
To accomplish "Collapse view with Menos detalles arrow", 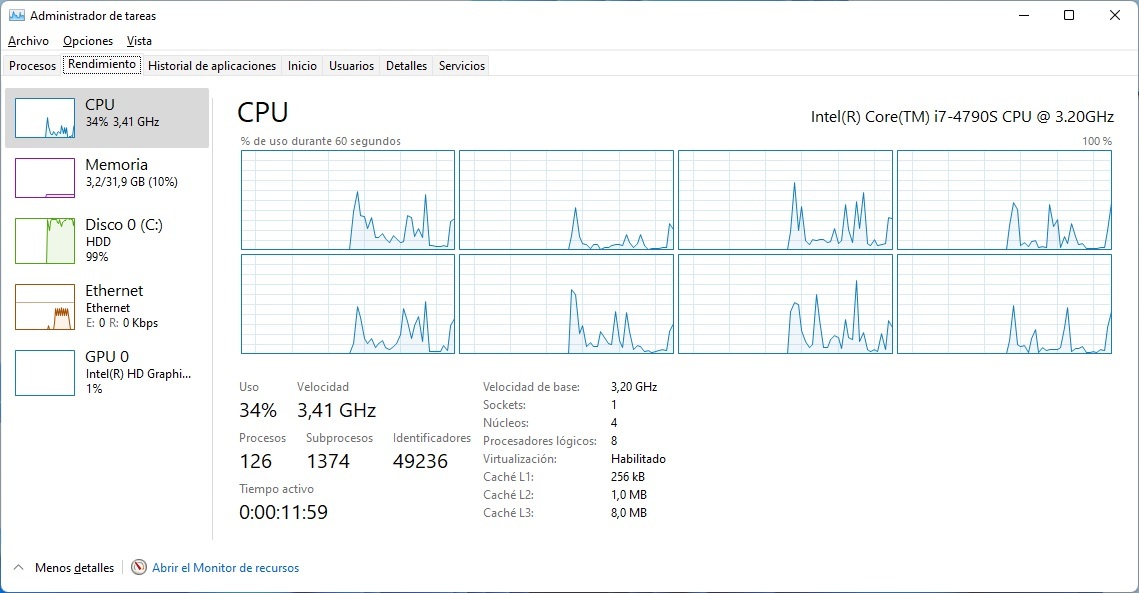I will click(x=18, y=568).
